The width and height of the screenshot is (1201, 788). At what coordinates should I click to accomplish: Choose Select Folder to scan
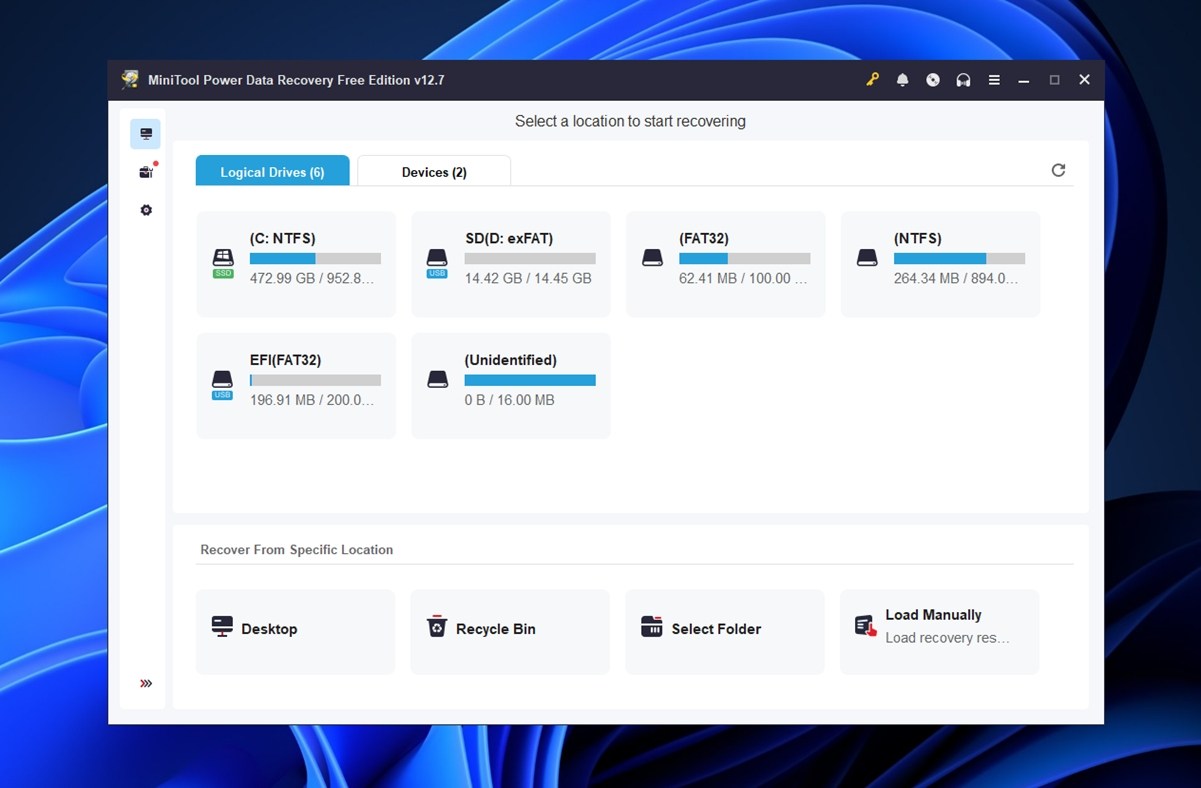tap(724, 629)
